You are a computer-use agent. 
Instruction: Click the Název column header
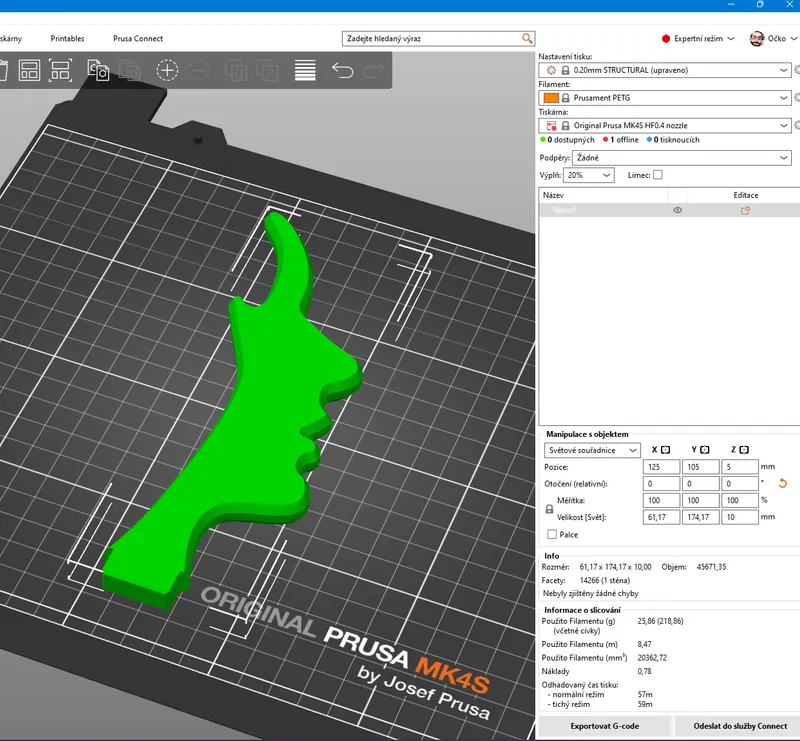(x=553, y=195)
